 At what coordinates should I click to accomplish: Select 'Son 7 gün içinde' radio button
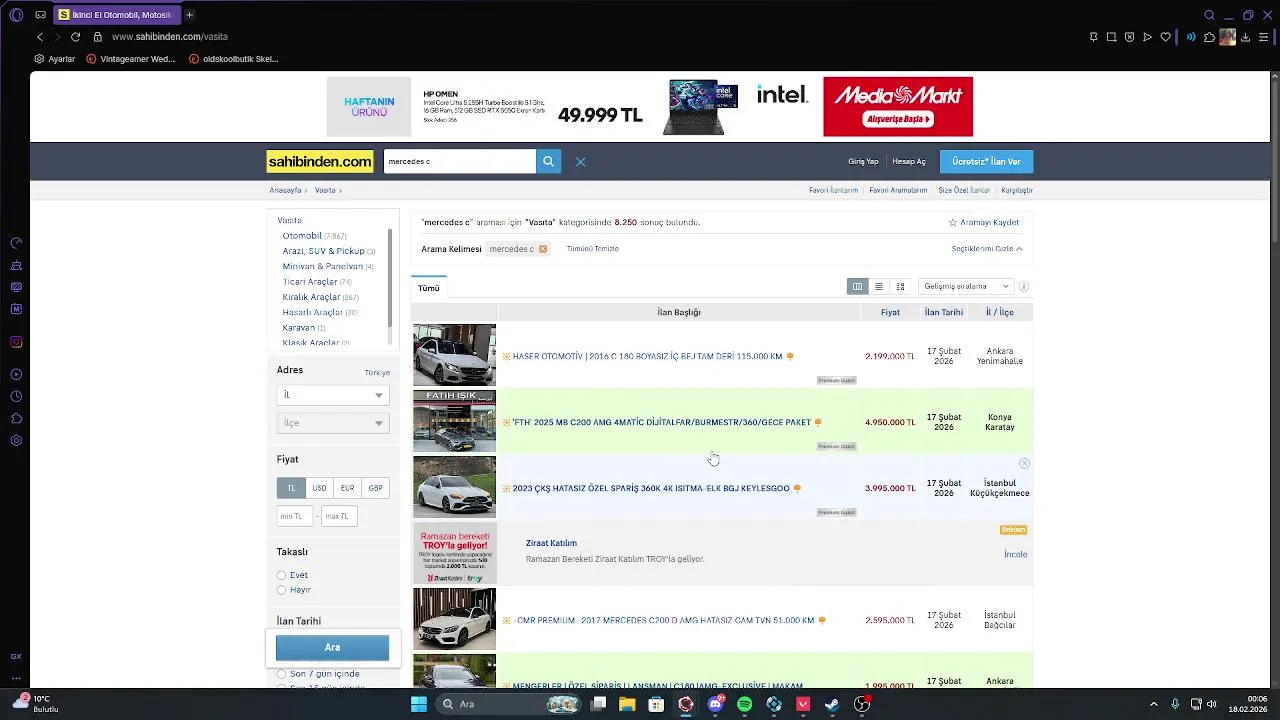tap(281, 674)
